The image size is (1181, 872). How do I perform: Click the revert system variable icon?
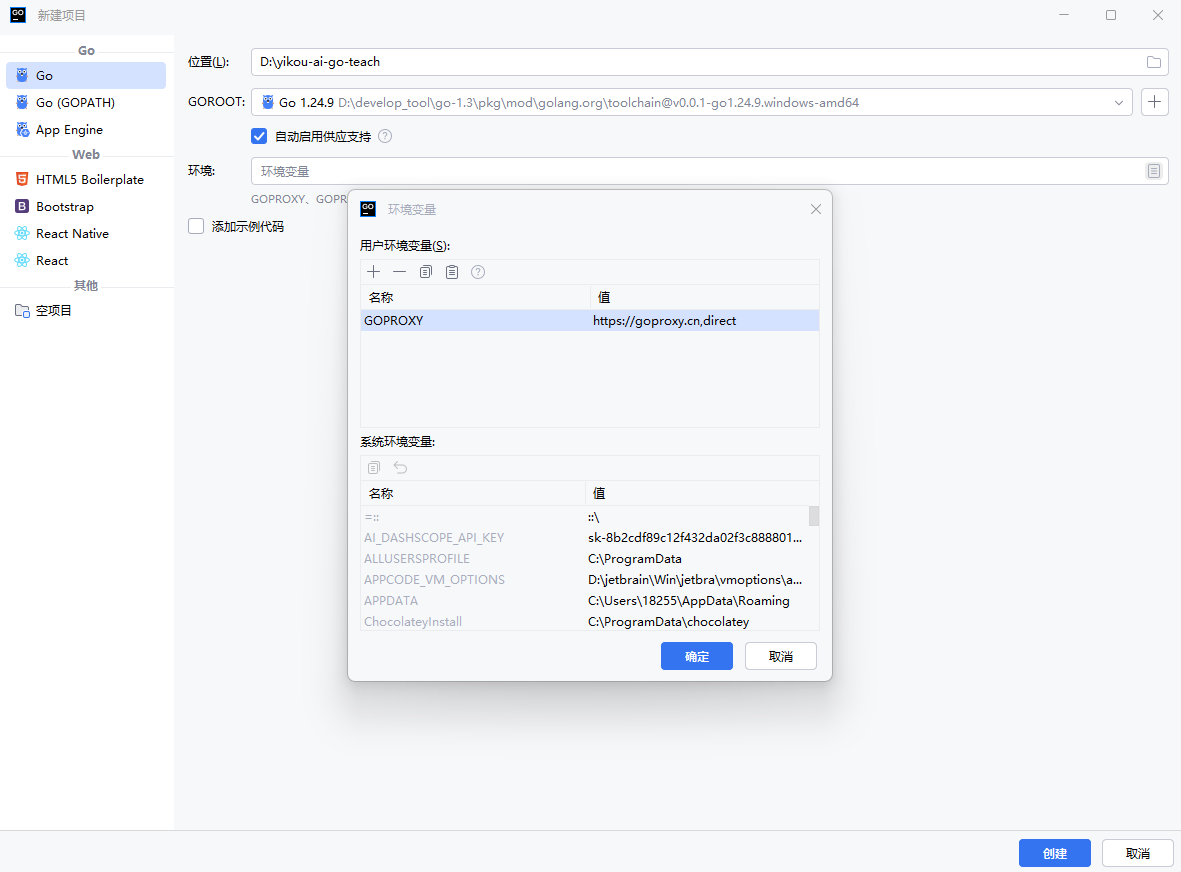[400, 468]
